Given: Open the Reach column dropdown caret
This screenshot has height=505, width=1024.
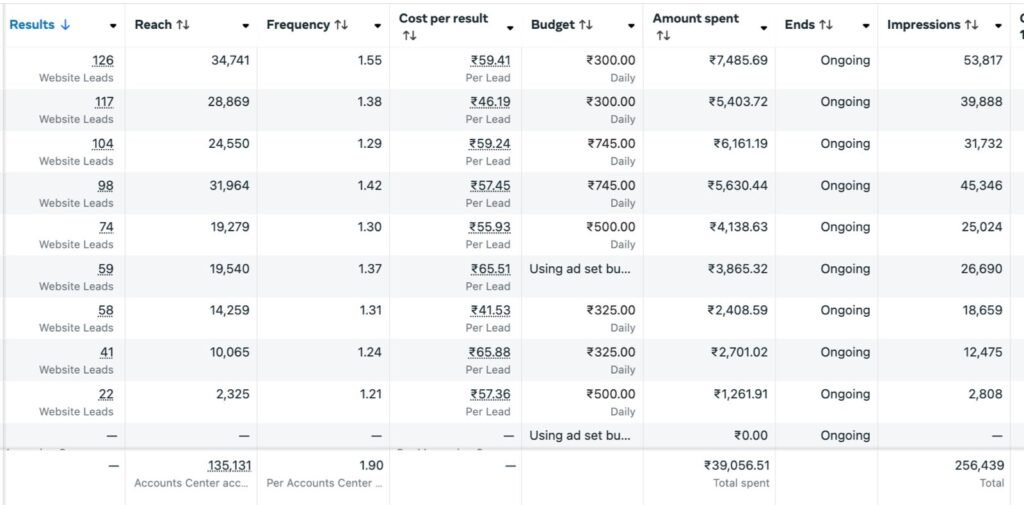Looking at the screenshot, I should (x=245, y=26).
